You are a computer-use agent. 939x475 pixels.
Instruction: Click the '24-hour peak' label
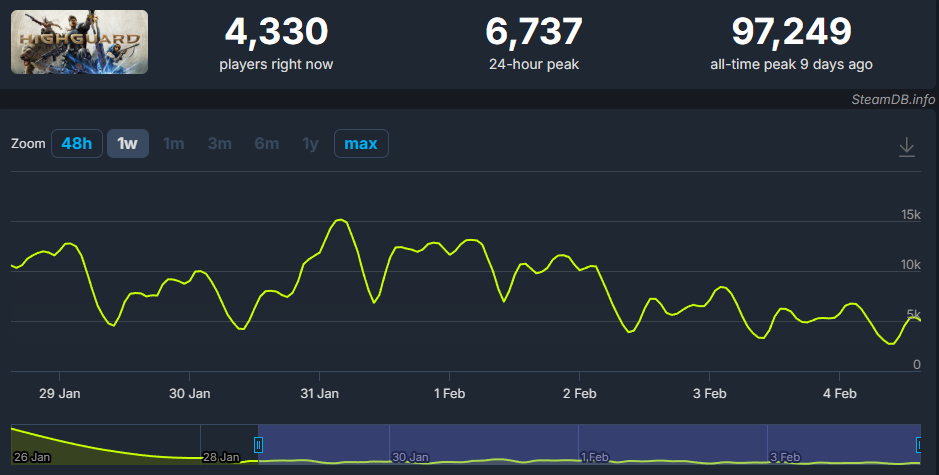tap(534, 65)
